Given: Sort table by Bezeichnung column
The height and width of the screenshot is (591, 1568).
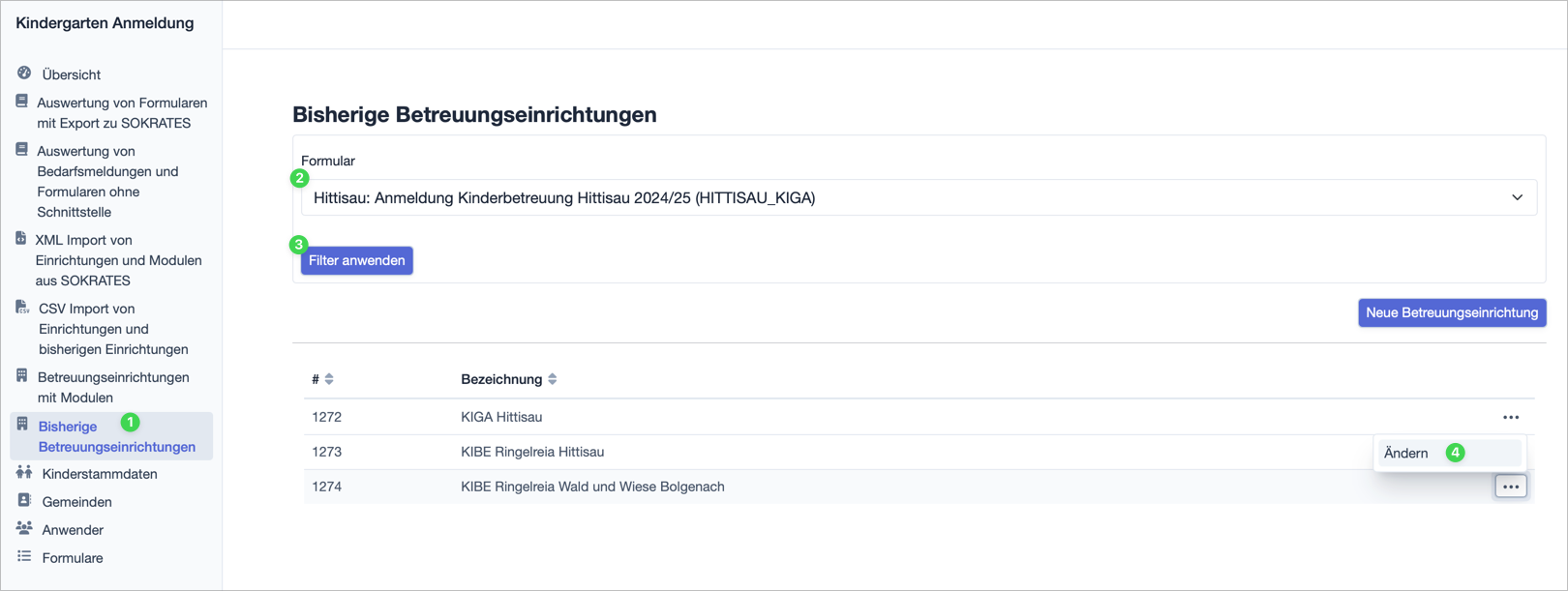Looking at the screenshot, I should [x=553, y=379].
